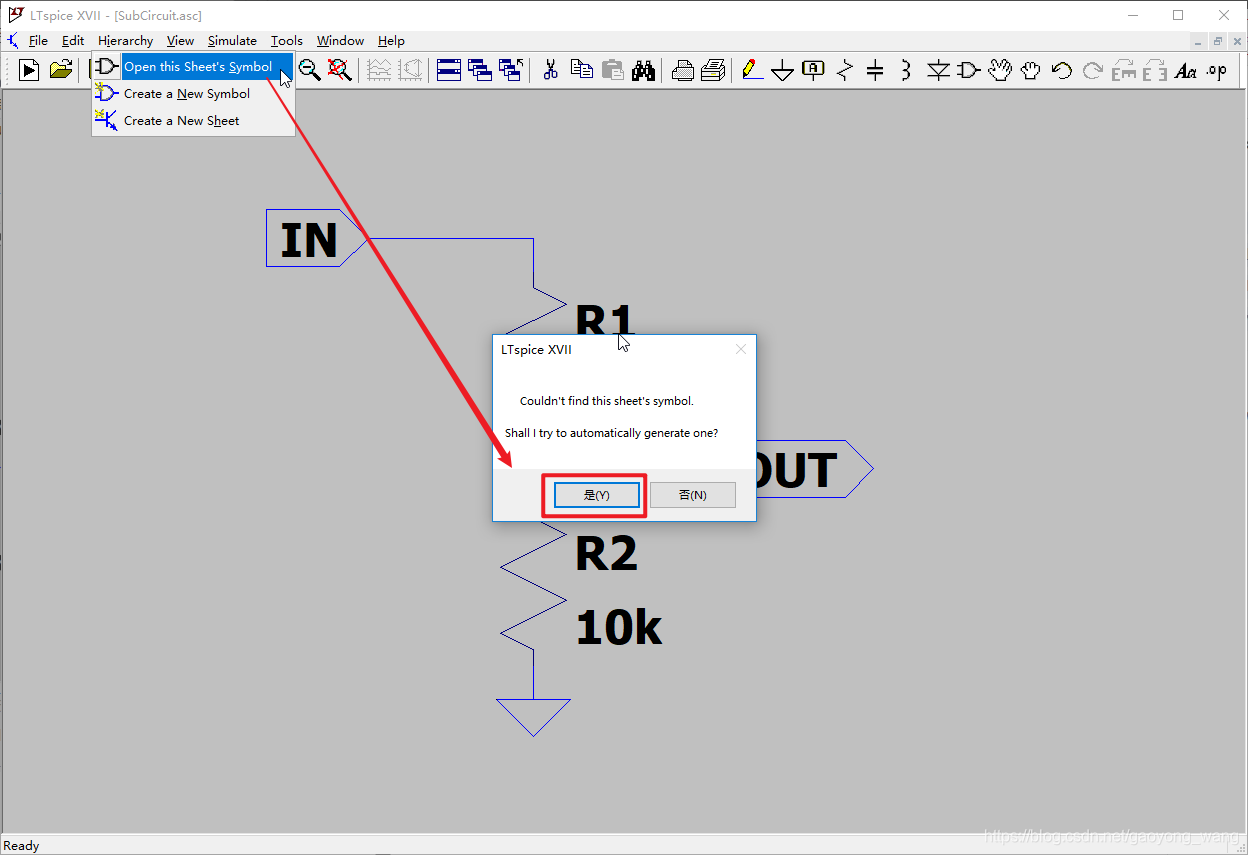
Task: Click the Undo arrow icon
Action: pyautogui.click(x=1062, y=70)
